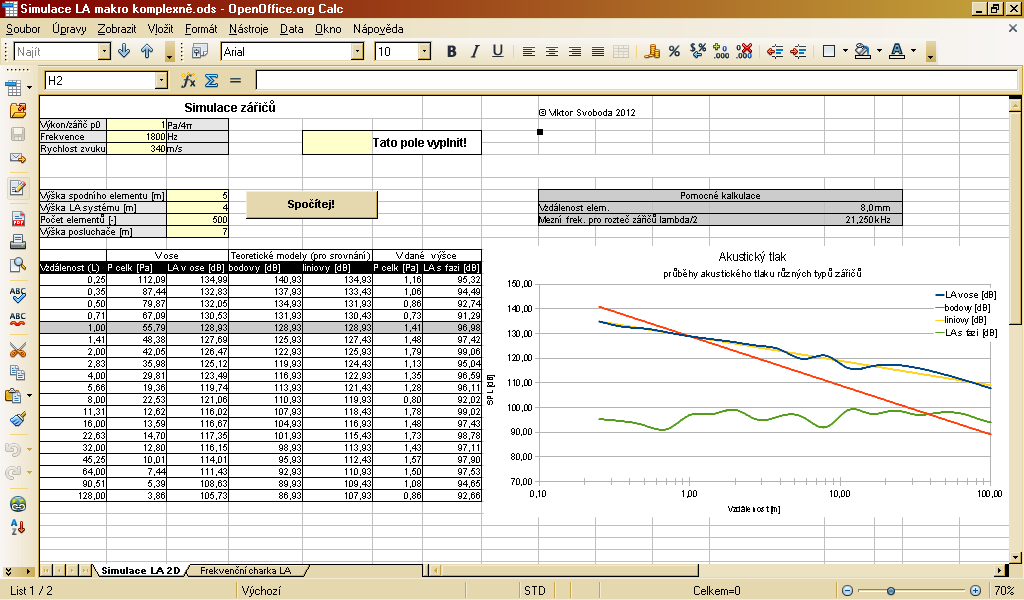Apply percent number format

click(x=675, y=51)
